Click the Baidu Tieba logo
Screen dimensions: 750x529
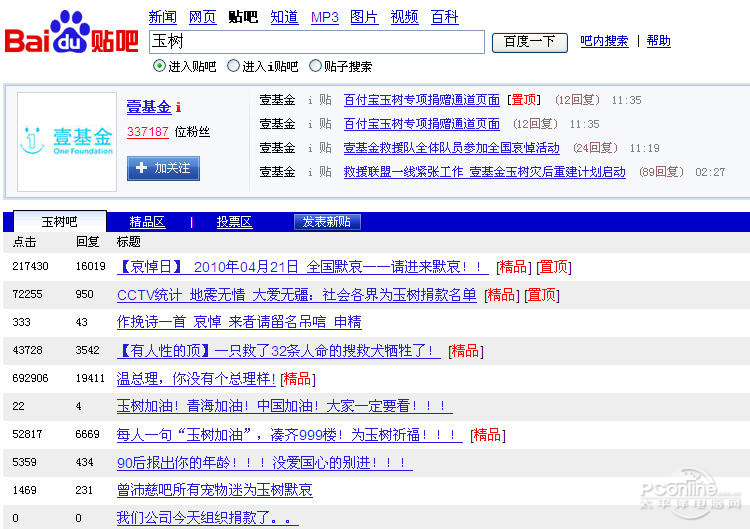point(72,33)
